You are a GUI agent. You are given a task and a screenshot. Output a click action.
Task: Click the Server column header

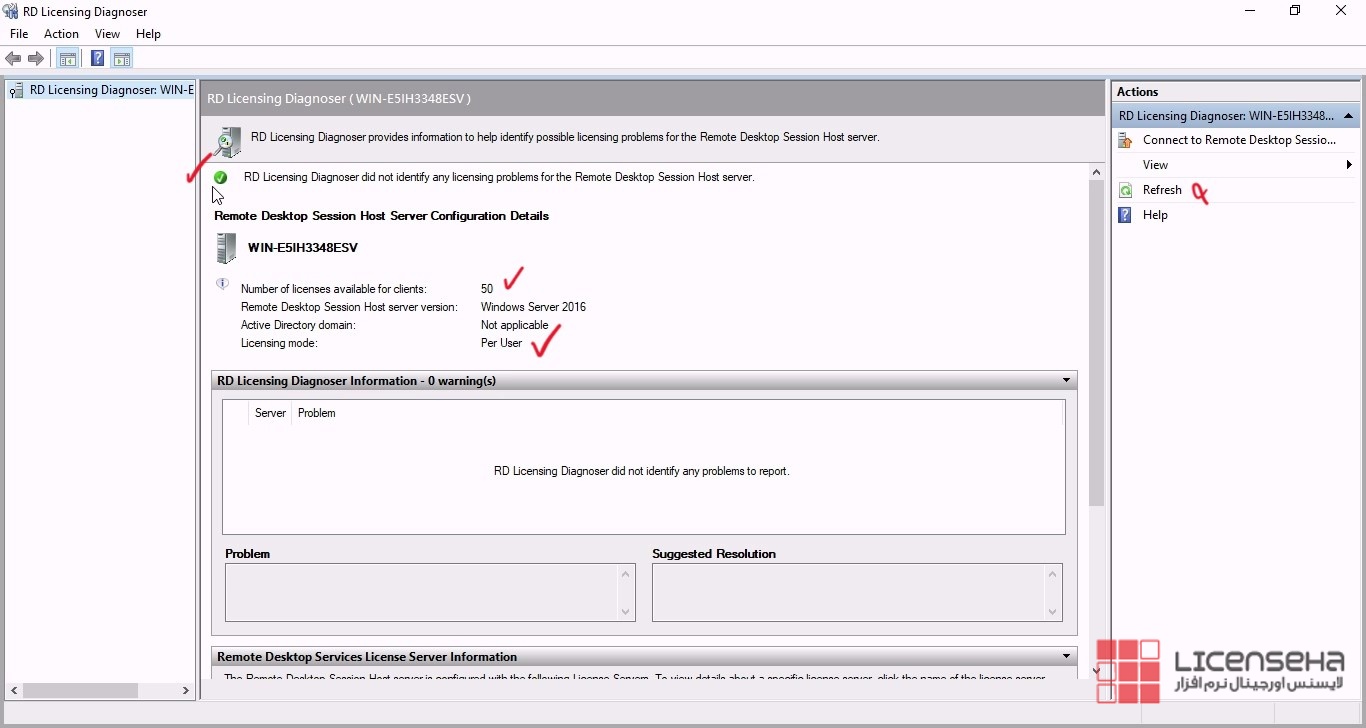(x=270, y=413)
